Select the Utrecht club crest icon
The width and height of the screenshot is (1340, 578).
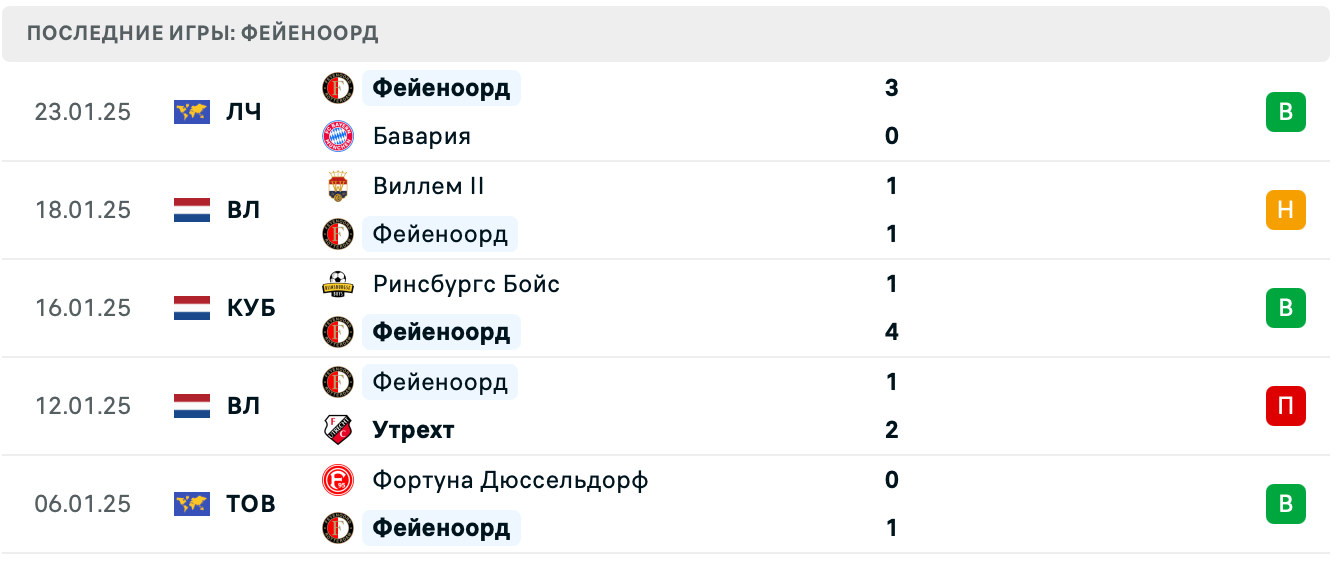point(337,430)
